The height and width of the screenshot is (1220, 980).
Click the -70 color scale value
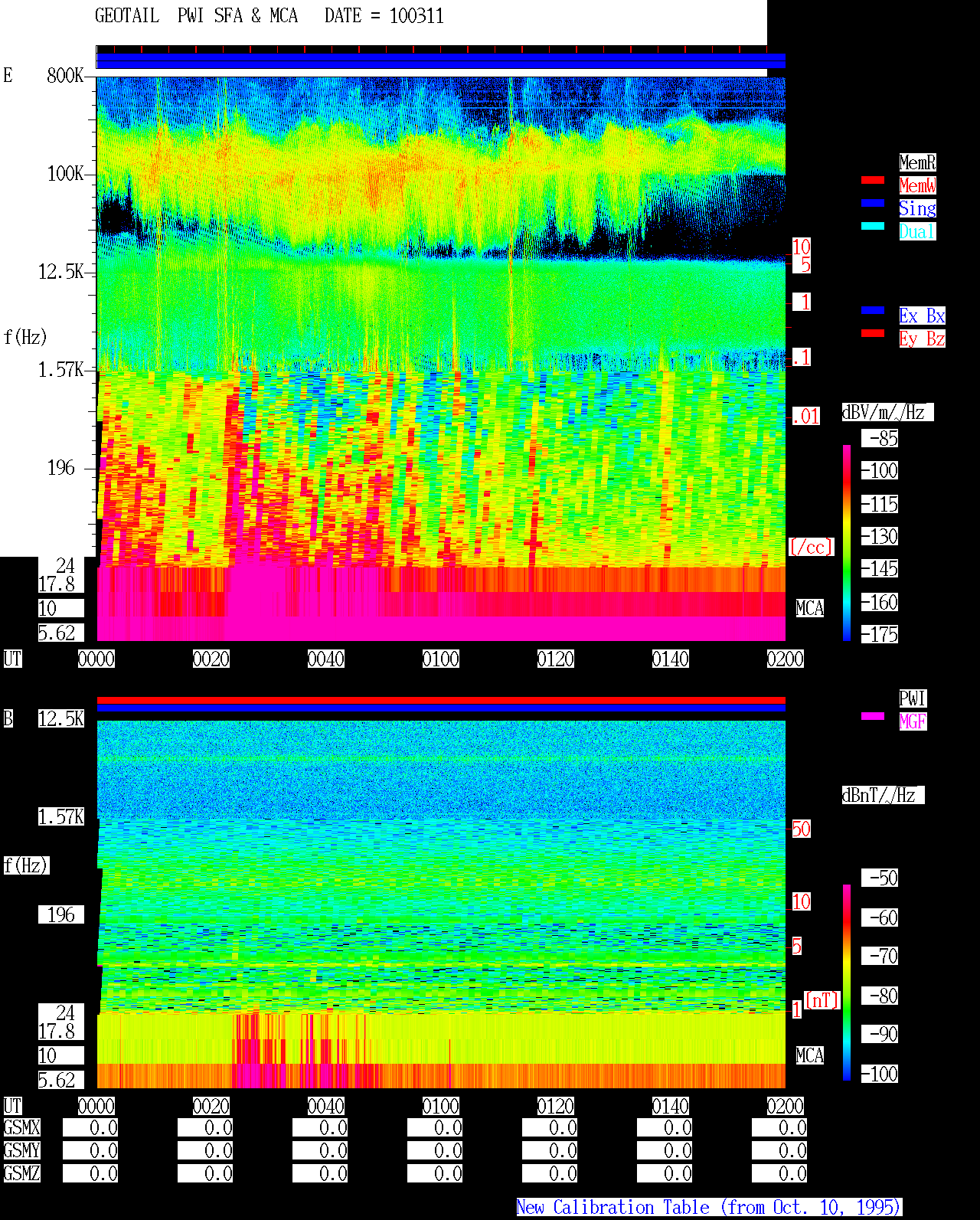[880, 956]
